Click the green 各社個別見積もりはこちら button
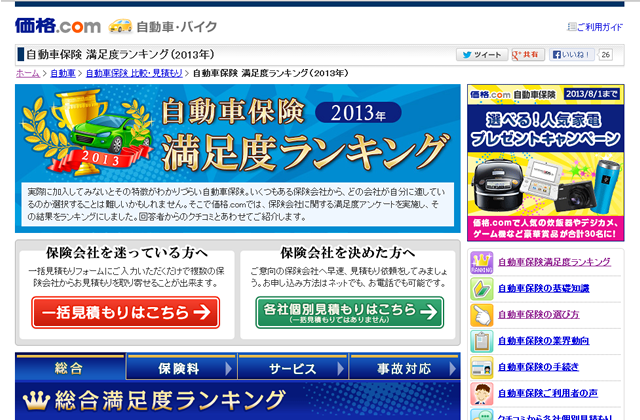640x420 pixels. [348, 312]
